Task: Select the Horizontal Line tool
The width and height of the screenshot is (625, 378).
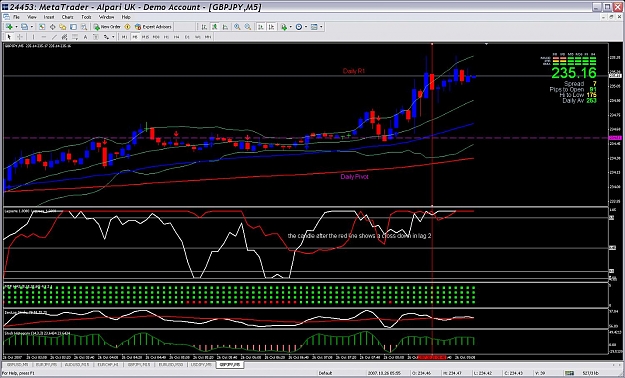Action: 44,37
